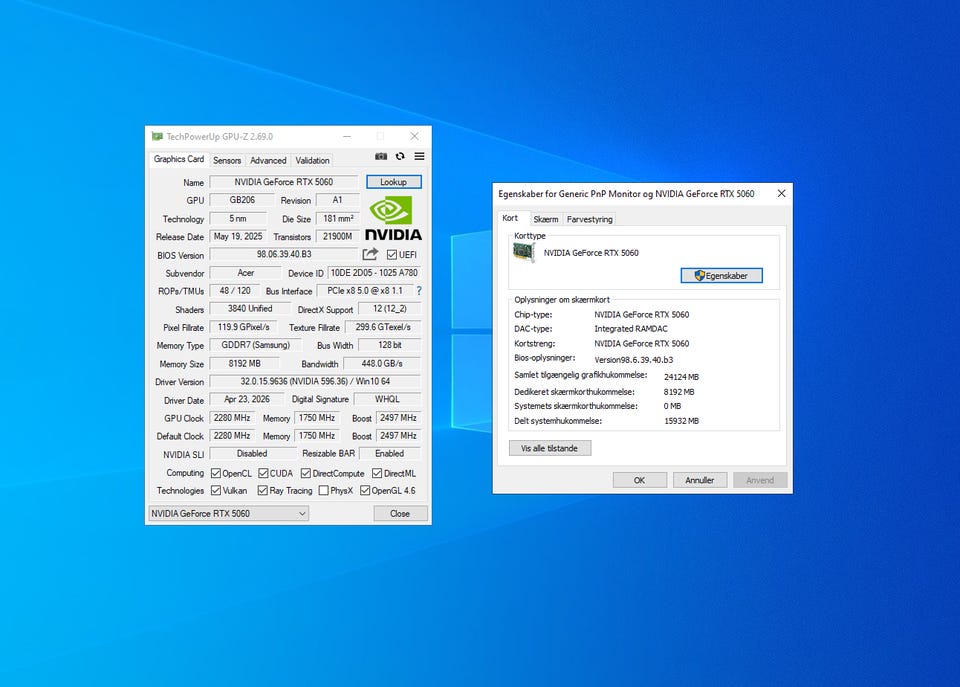Toggle the Ray Tracing checkbox
The image size is (960, 687).
coord(263,490)
